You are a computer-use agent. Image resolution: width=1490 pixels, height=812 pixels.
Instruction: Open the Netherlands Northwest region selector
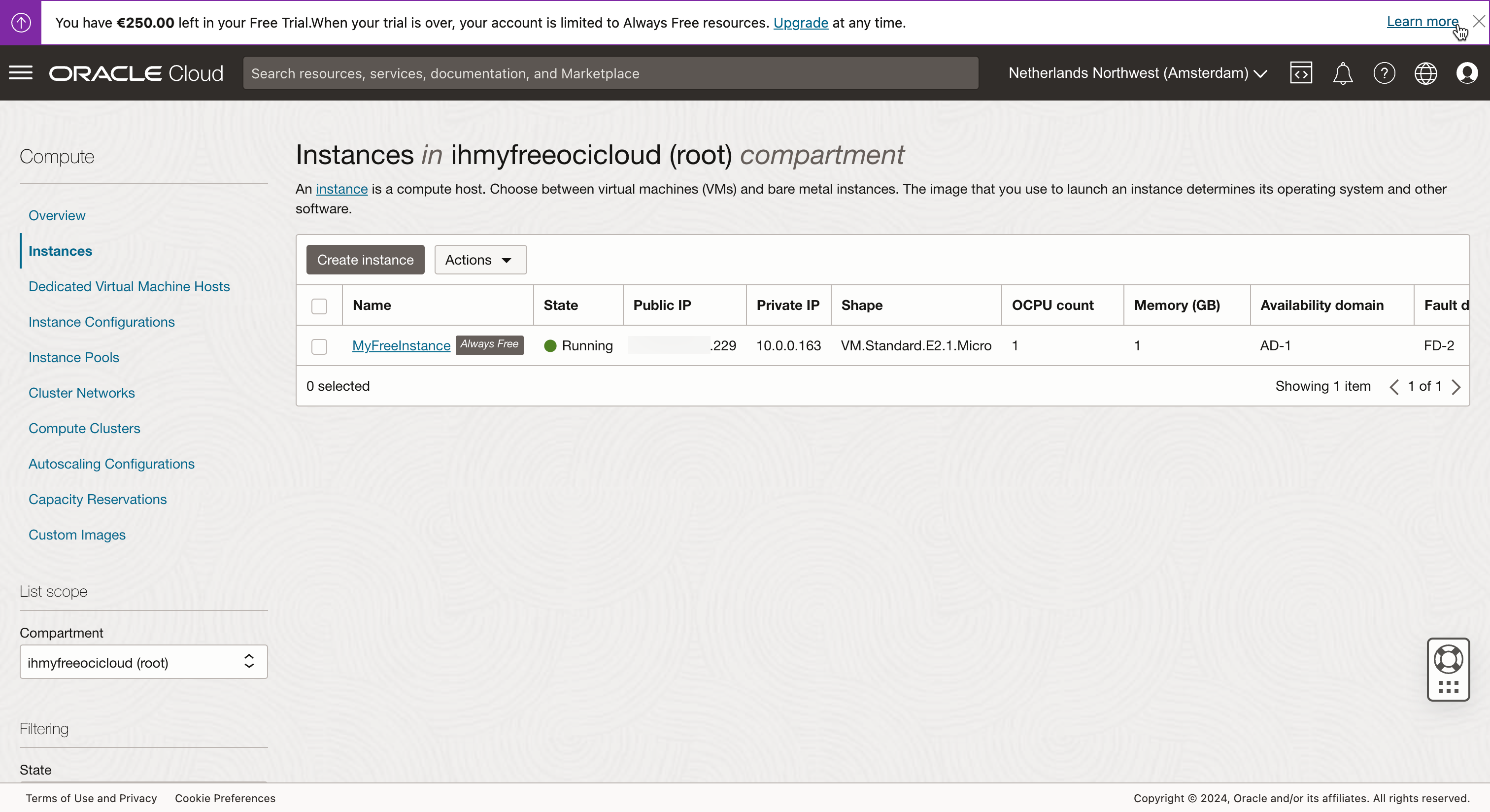click(1137, 73)
